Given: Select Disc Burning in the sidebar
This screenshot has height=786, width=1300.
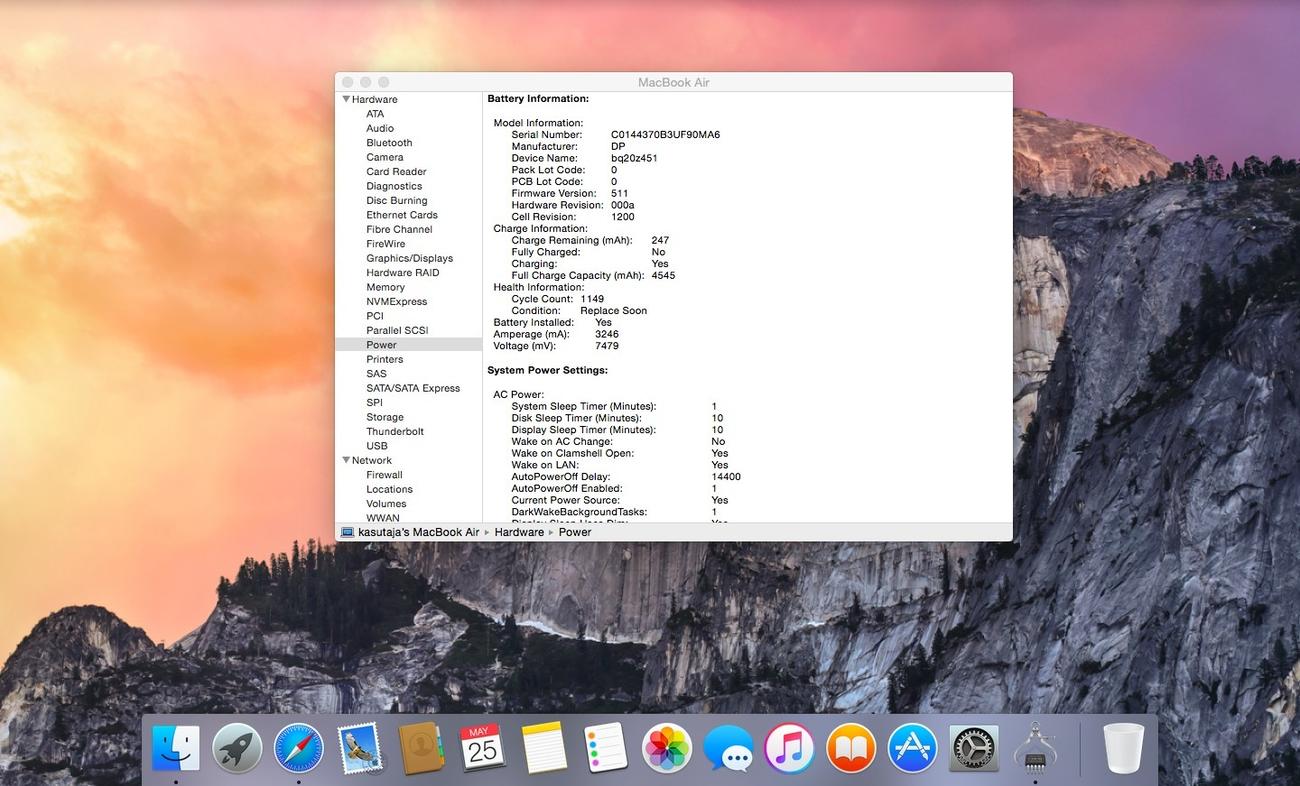Looking at the screenshot, I should tap(397, 200).
